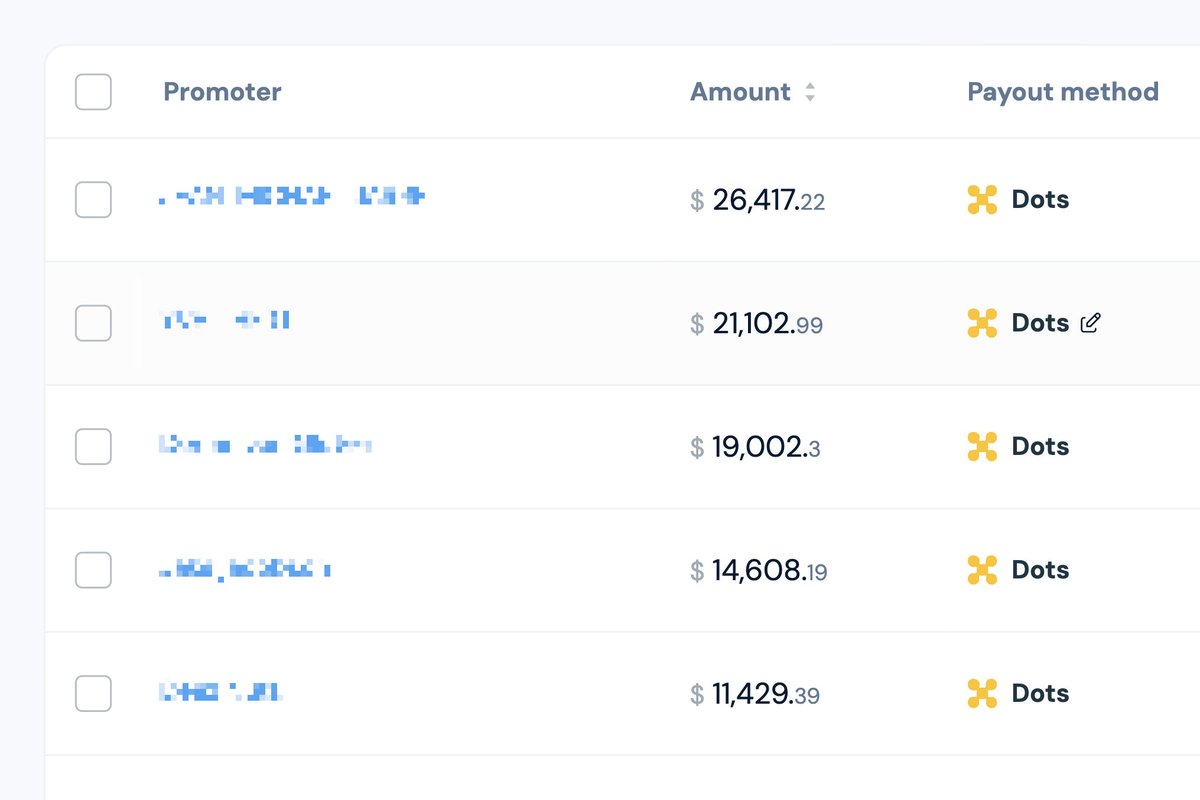1200x800 pixels.
Task: Mark the checkbox for the $14,608.19 payout
Action: click(93, 570)
